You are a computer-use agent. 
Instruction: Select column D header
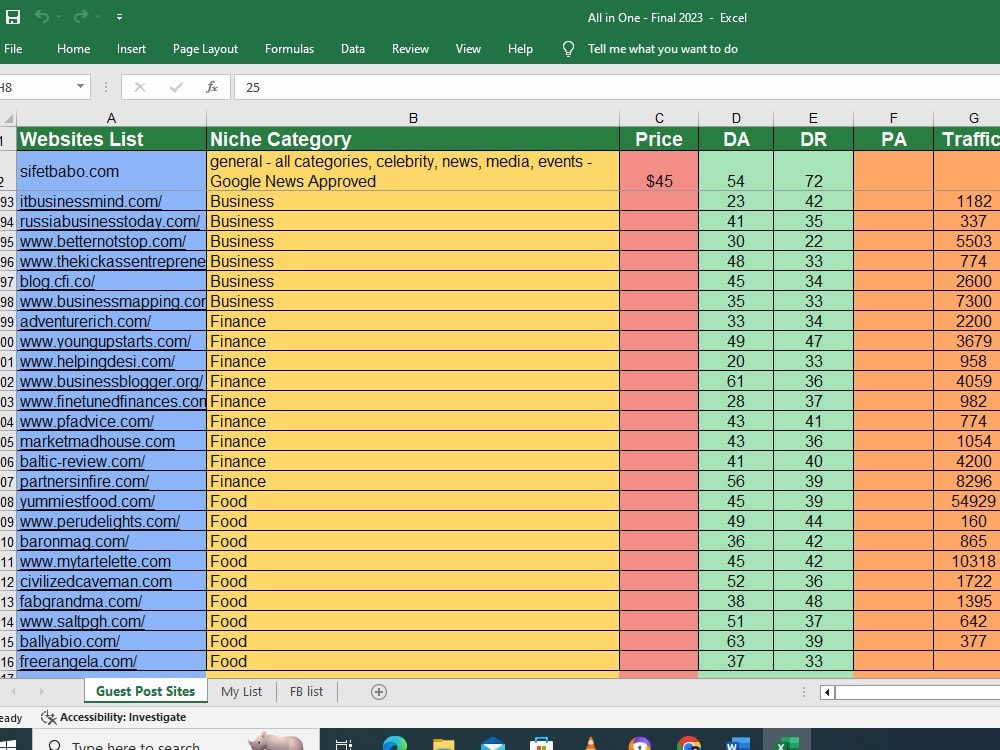736,118
